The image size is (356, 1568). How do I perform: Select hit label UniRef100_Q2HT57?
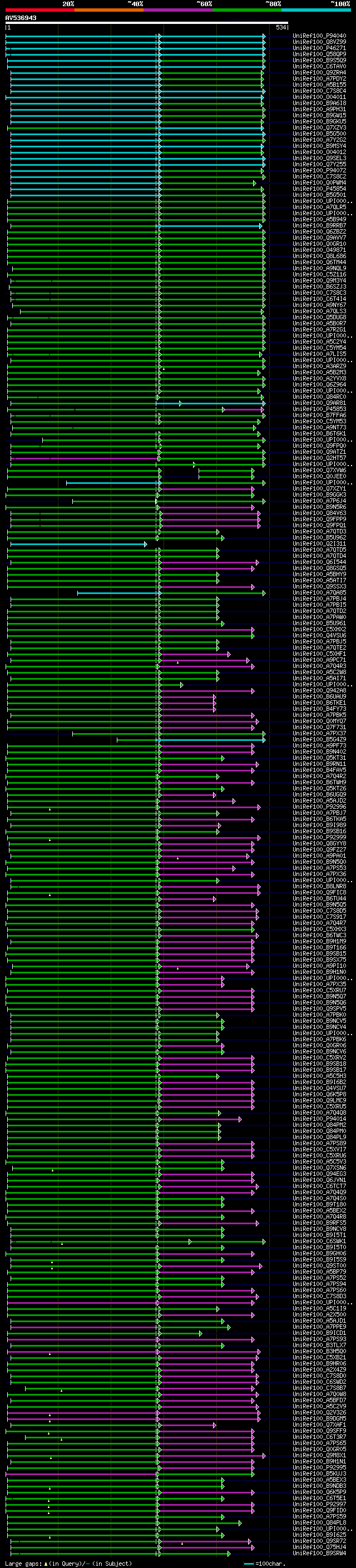pos(319,458)
